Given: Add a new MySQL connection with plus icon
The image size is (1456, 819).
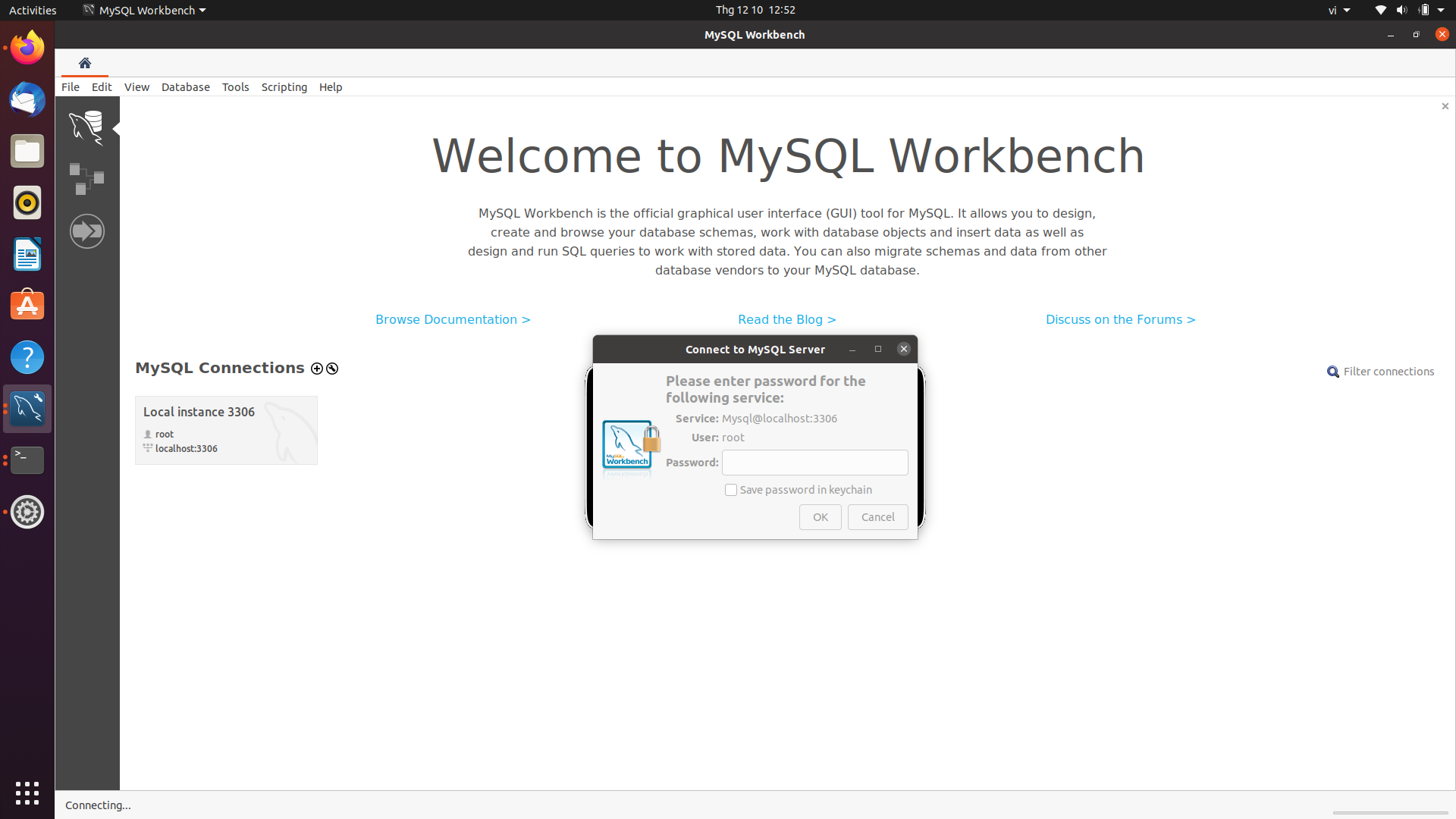Looking at the screenshot, I should point(316,369).
